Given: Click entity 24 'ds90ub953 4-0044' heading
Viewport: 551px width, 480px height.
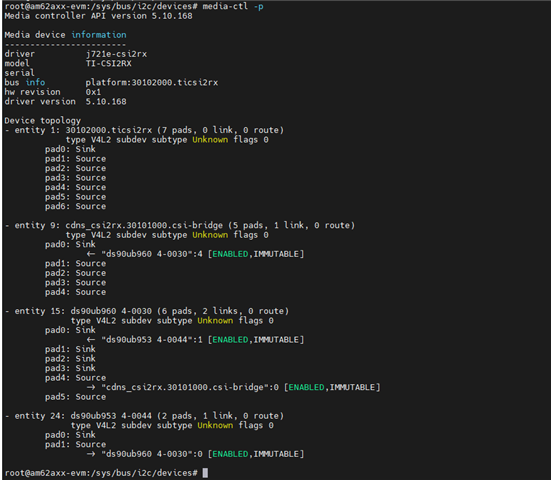Looking at the screenshot, I should tap(144, 416).
